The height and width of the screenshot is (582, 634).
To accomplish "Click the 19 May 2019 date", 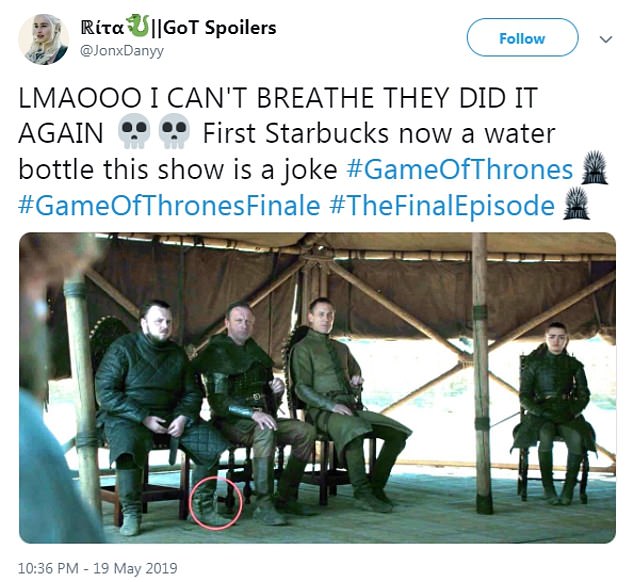I will [135, 568].
